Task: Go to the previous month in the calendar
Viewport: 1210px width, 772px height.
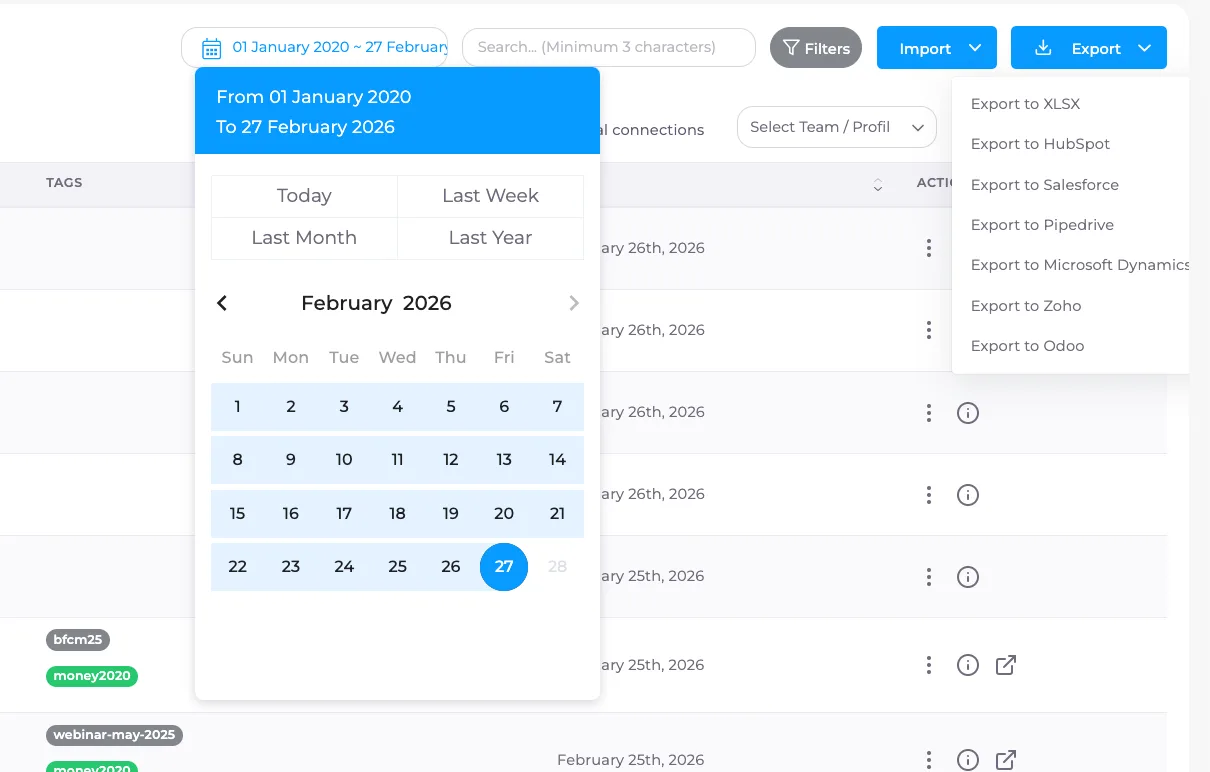Action: pos(222,303)
